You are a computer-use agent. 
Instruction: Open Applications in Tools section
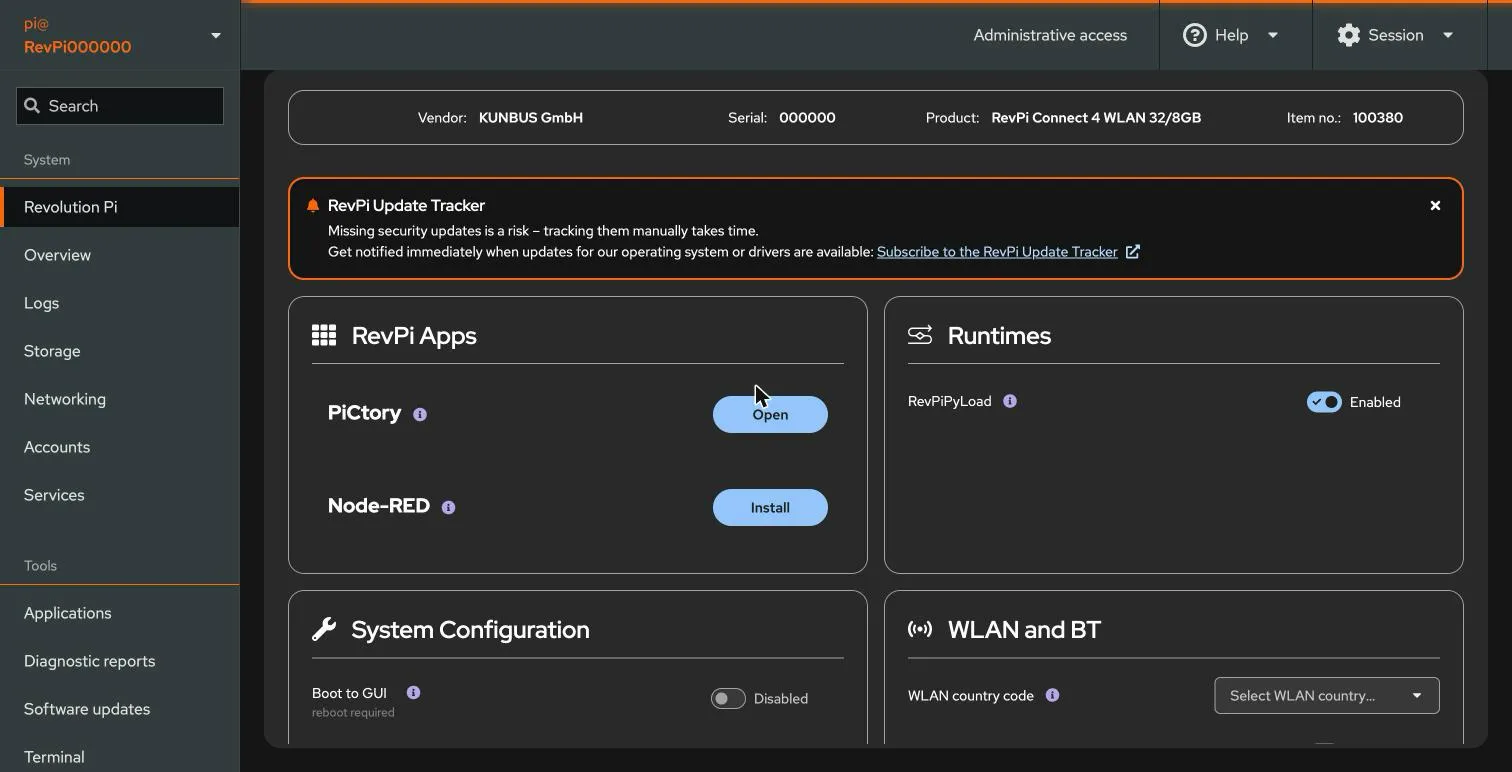(x=120, y=613)
